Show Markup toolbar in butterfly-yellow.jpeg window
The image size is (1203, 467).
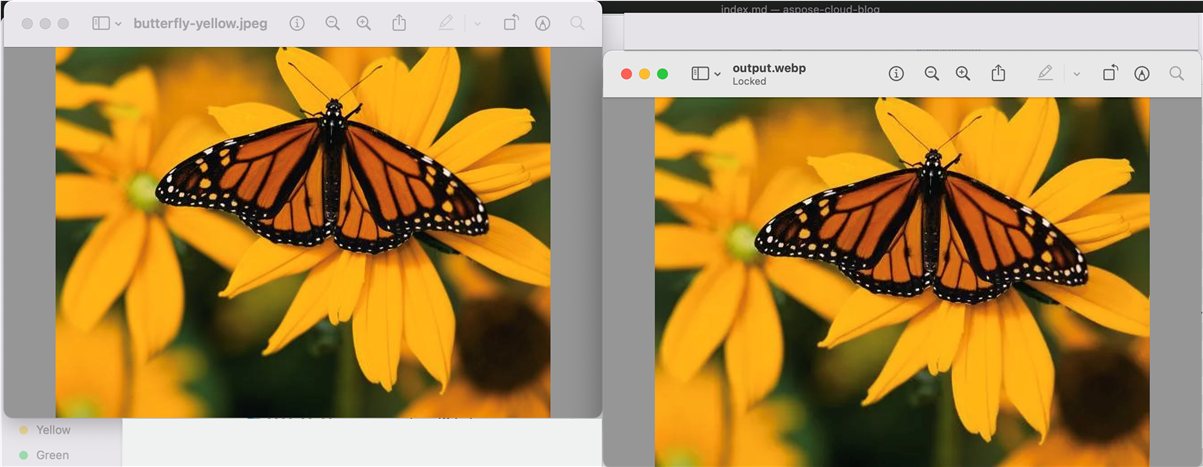point(543,23)
